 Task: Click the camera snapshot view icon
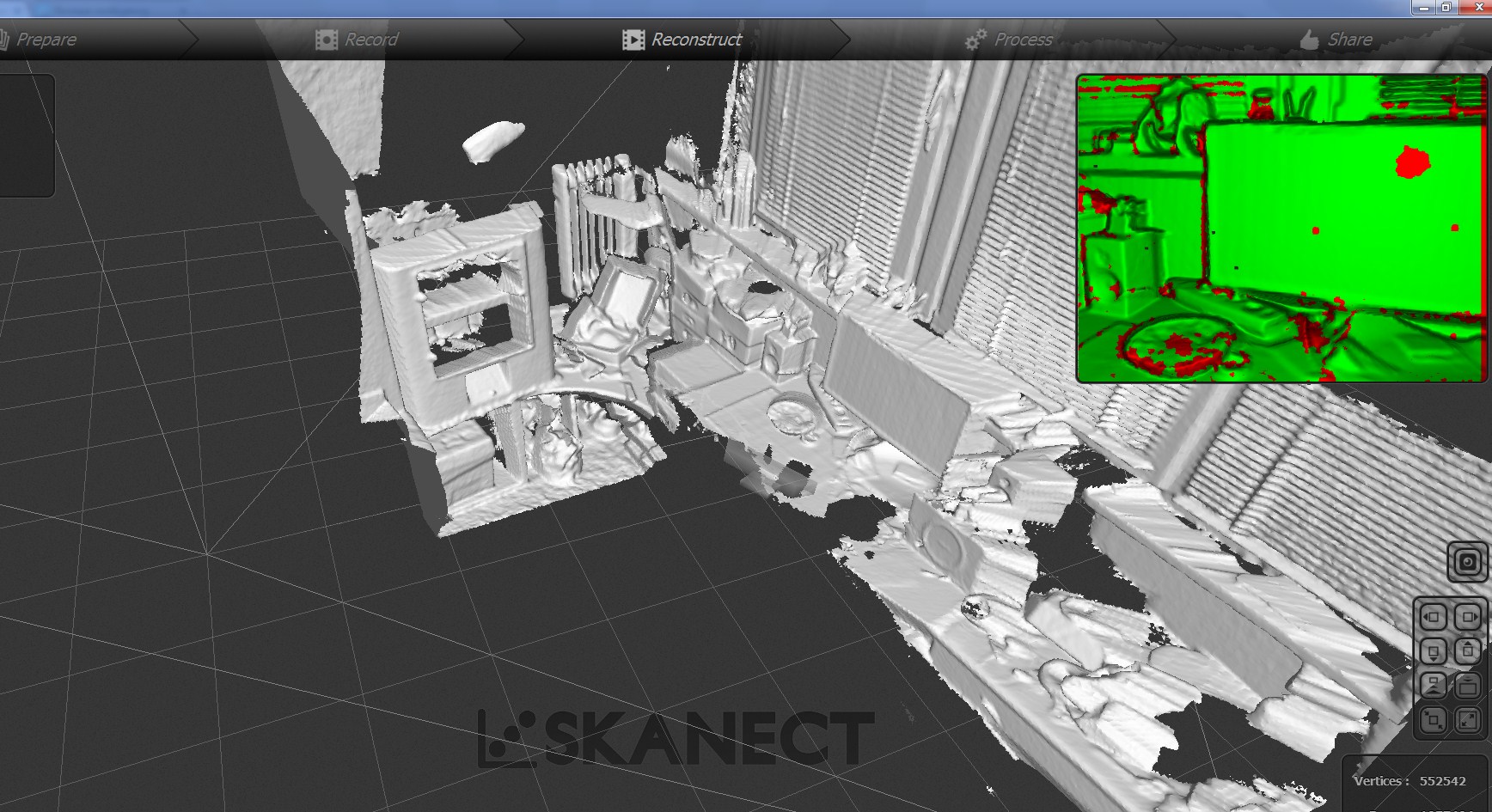[1467, 563]
